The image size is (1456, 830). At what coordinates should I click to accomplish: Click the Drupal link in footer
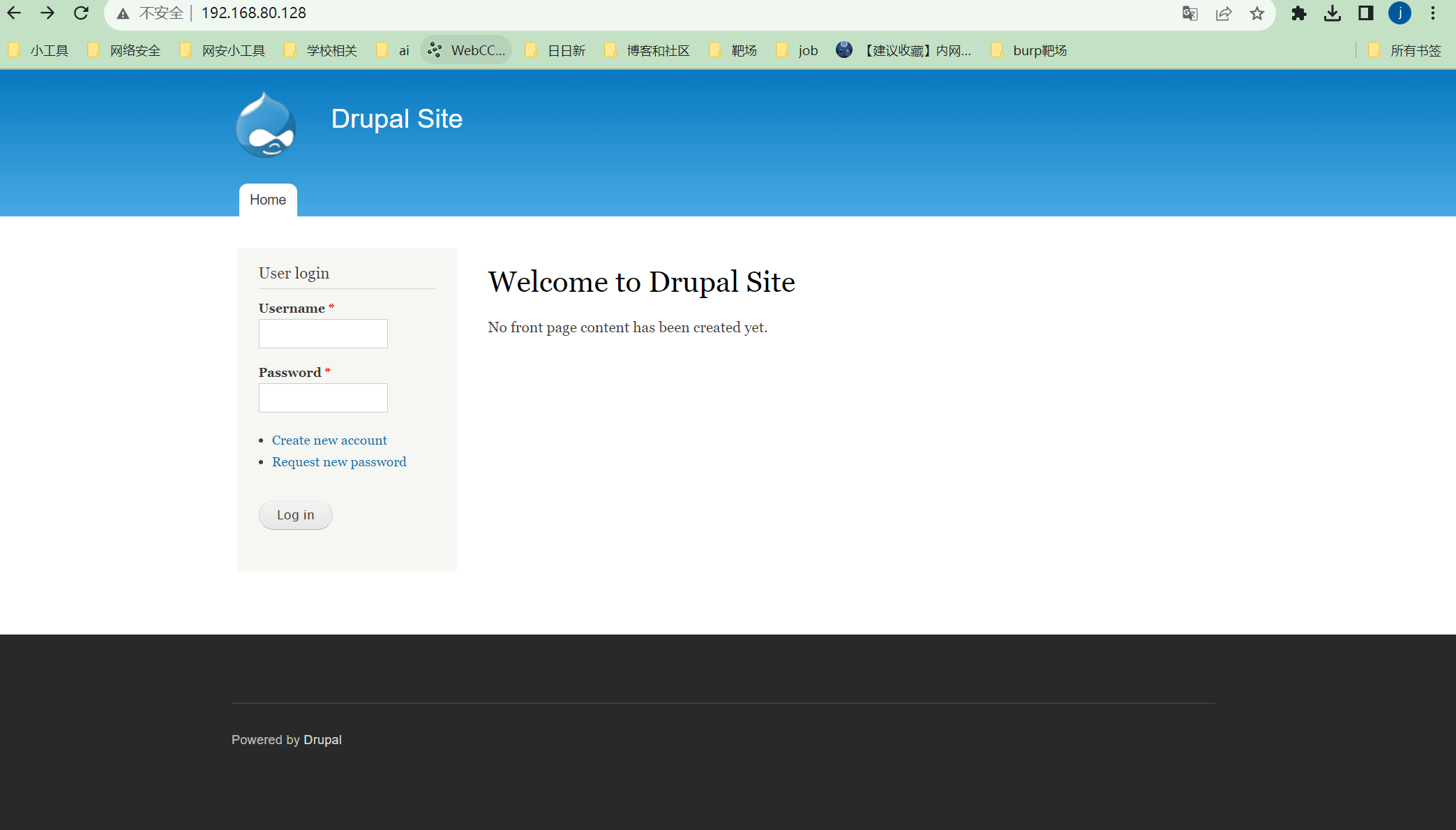[322, 740]
